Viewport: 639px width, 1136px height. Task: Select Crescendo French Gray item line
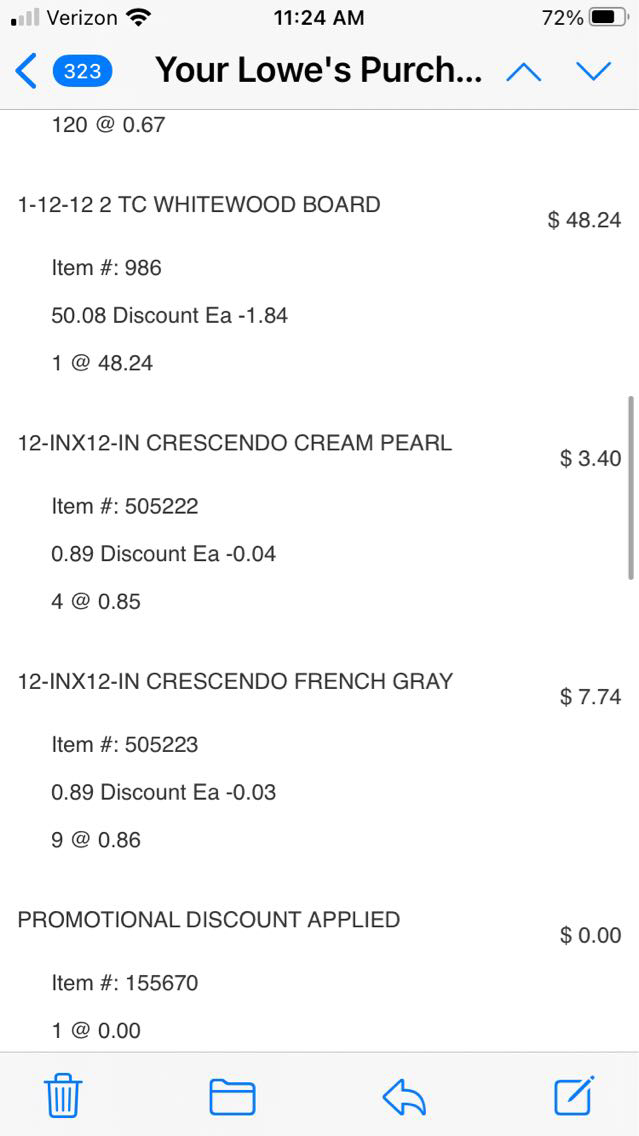(235, 682)
